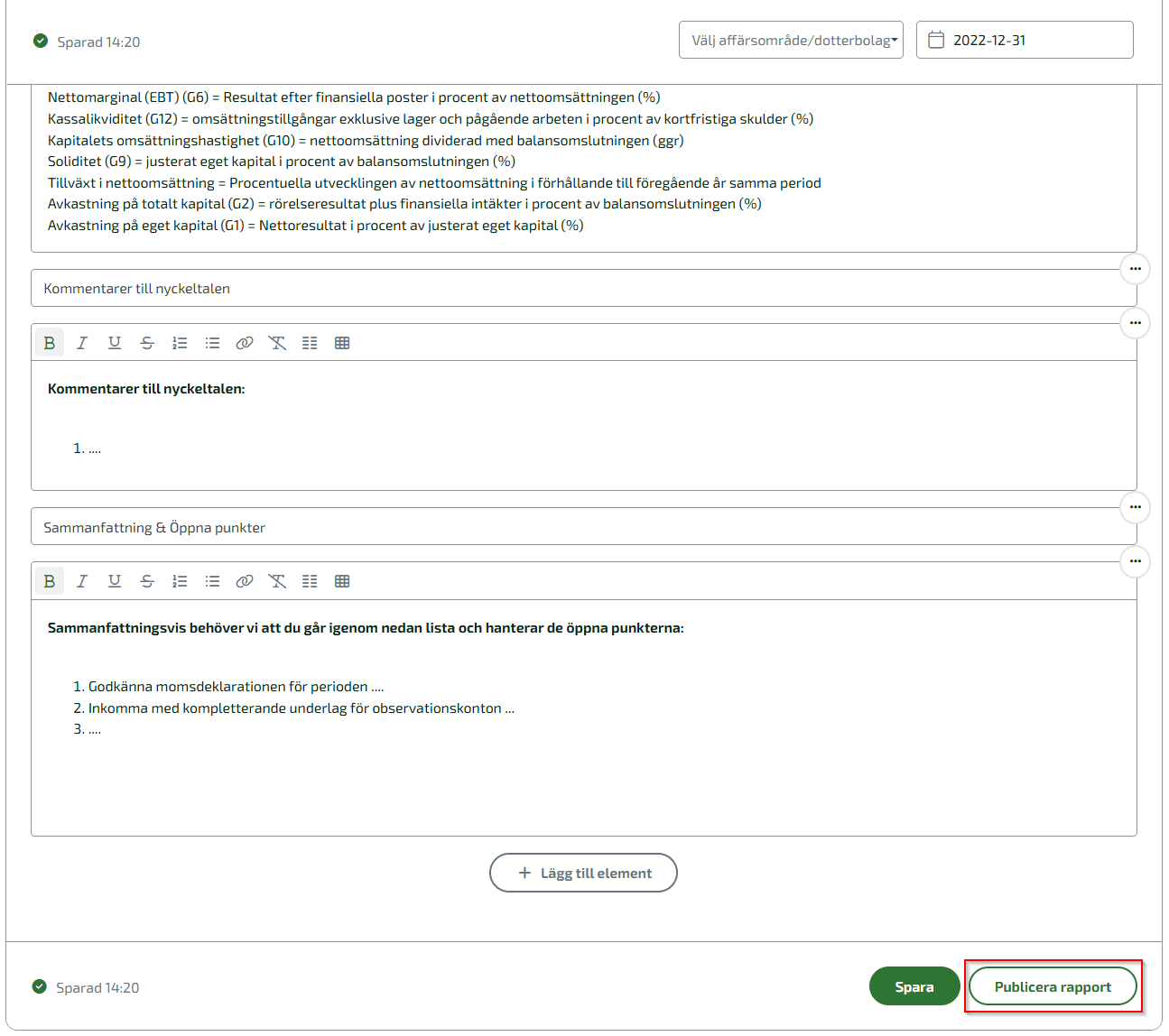Click the 2022-12-31 date field

point(1025,40)
